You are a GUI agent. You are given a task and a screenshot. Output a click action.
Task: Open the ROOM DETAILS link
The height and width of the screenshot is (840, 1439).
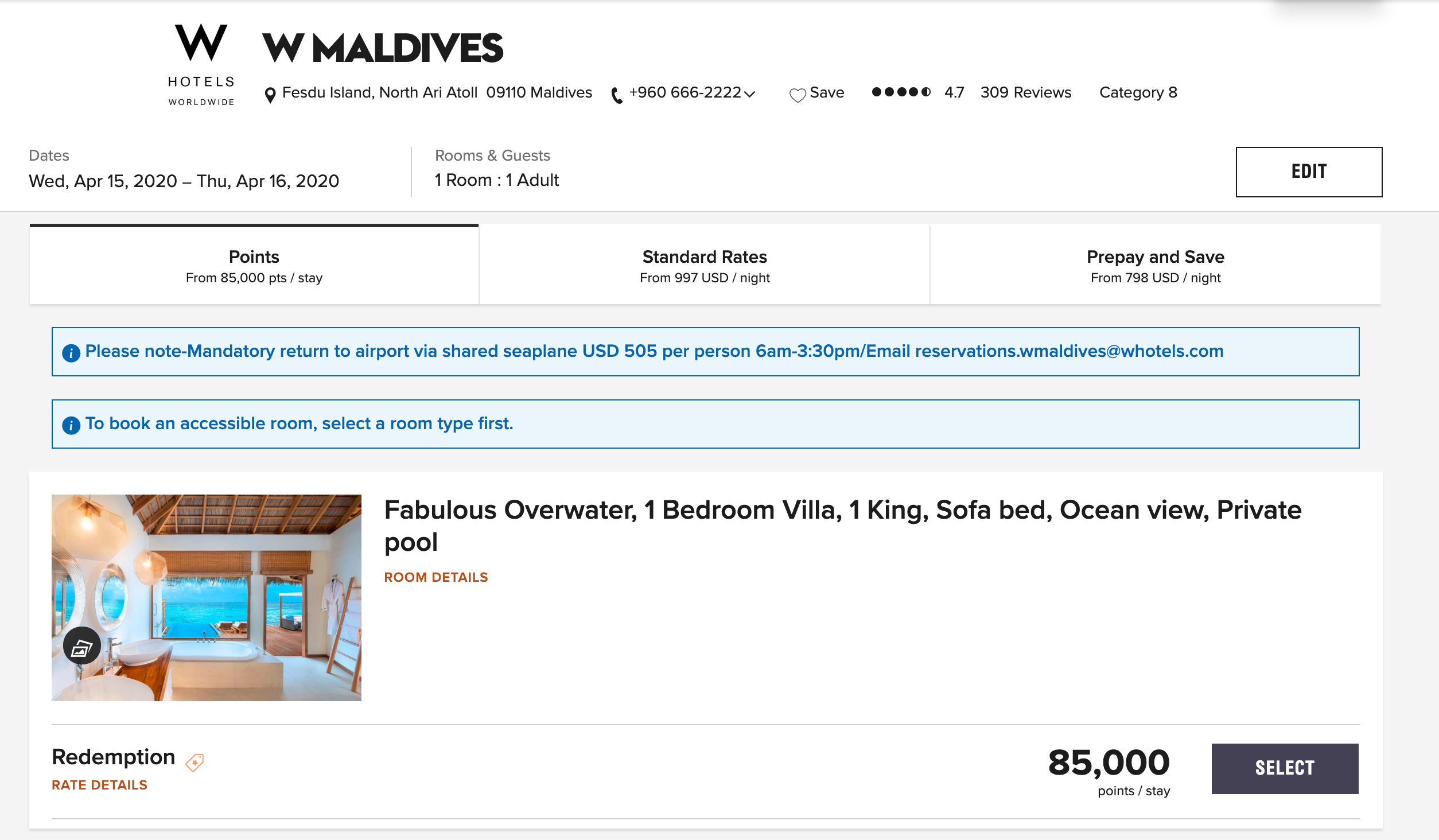[x=436, y=577]
